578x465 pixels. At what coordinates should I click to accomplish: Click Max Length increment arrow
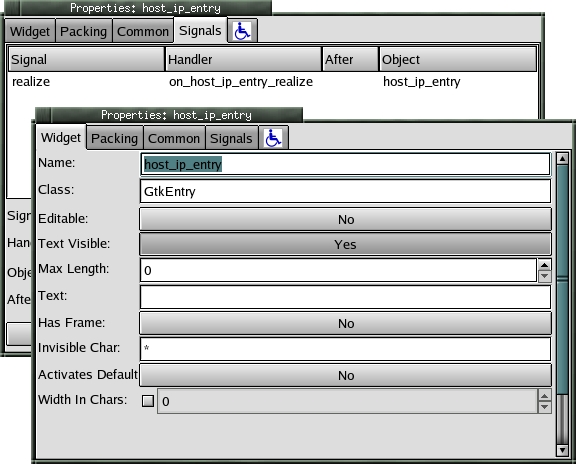click(x=544, y=265)
